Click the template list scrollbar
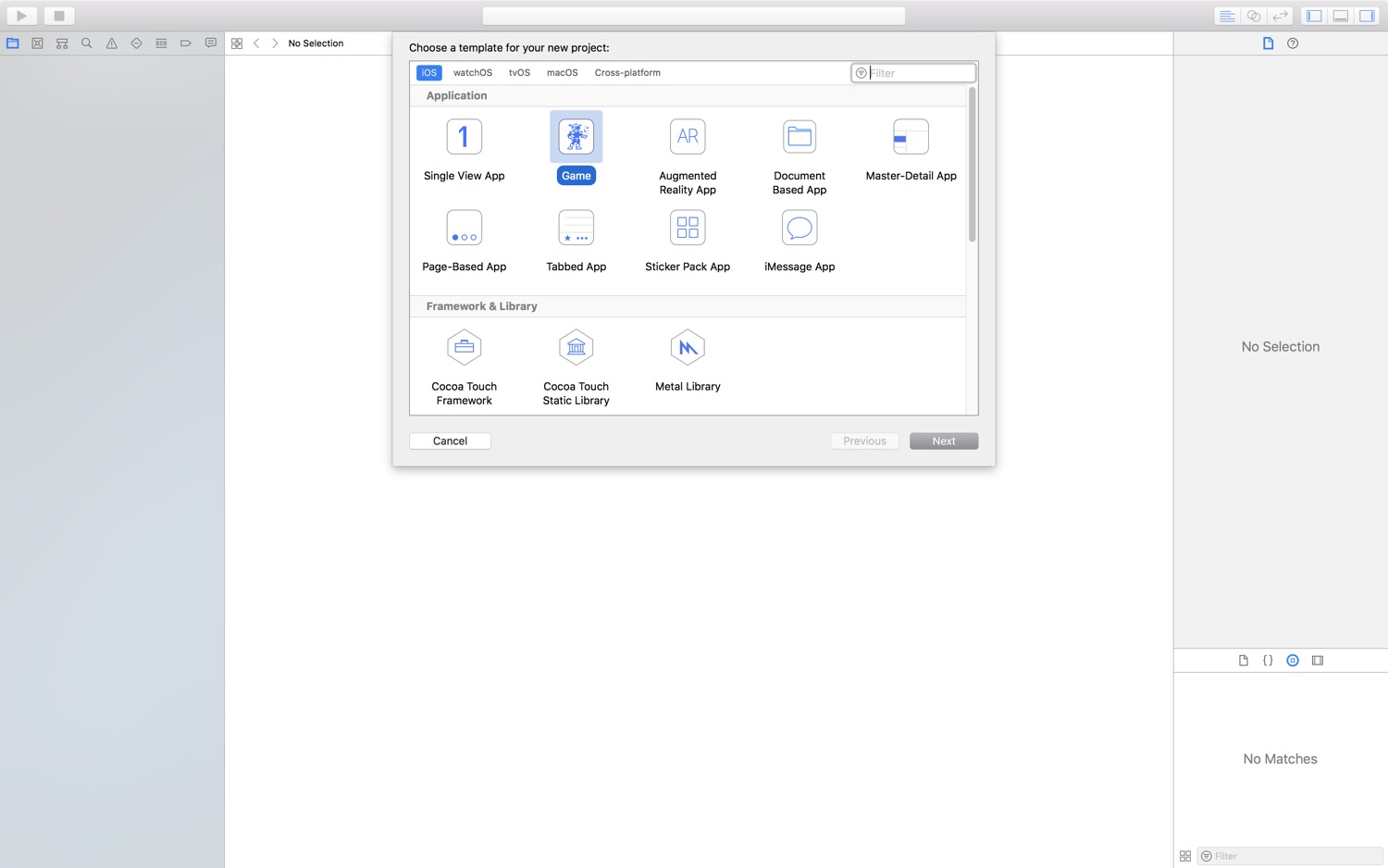This screenshot has height=868, width=1388. pos(972,165)
